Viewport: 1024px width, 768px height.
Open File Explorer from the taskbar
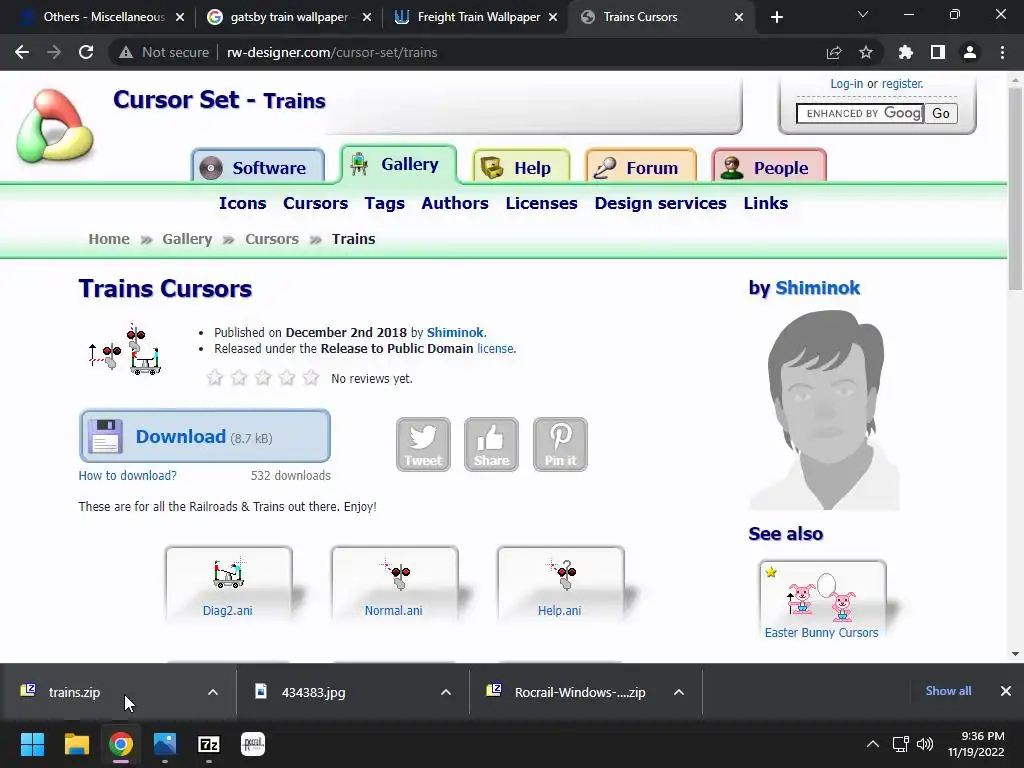(x=76, y=744)
